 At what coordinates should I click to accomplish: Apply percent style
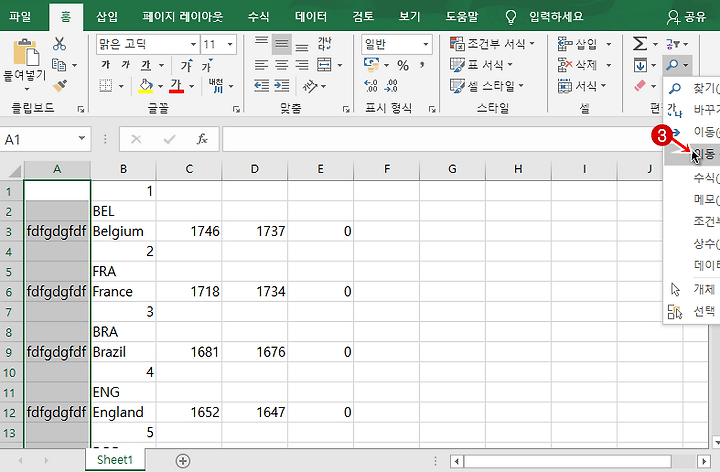pos(403,65)
